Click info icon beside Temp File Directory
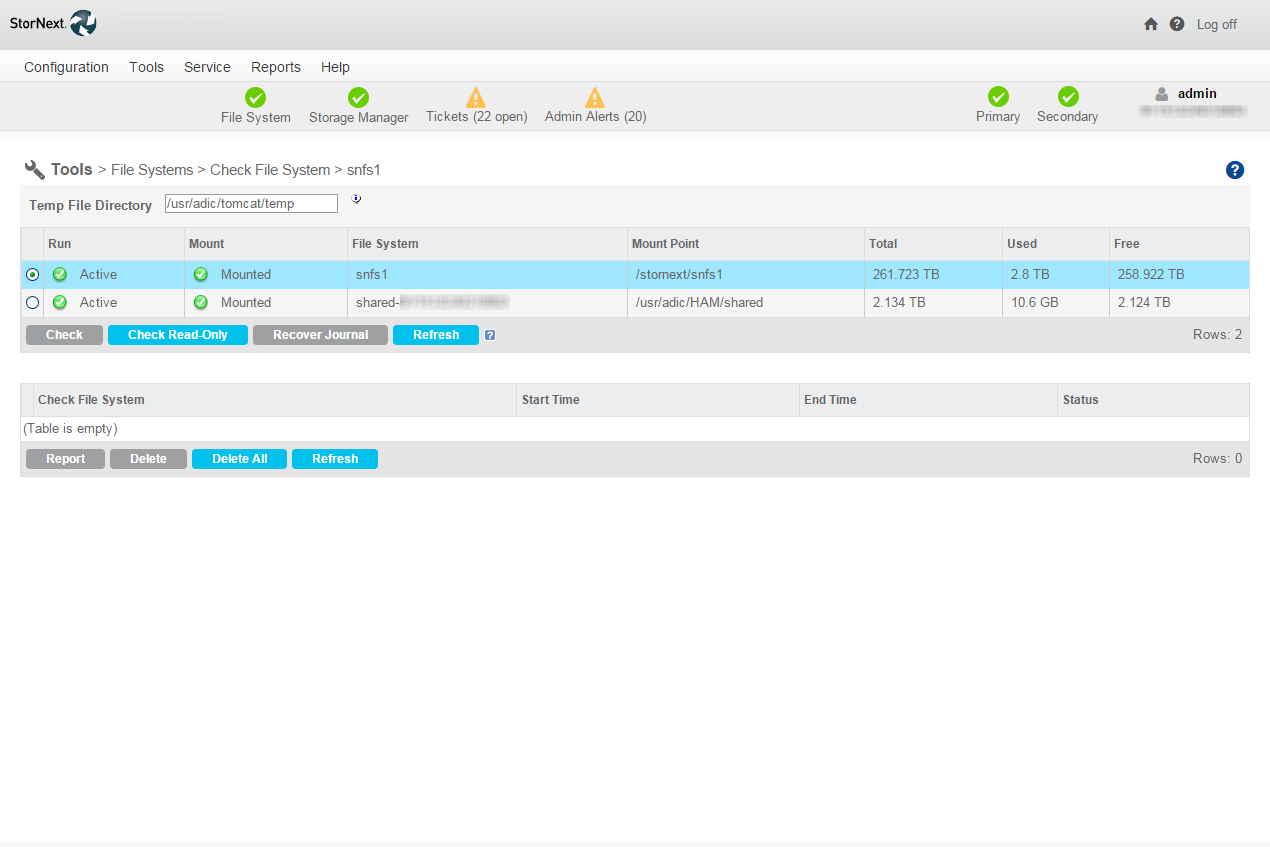 pos(356,199)
